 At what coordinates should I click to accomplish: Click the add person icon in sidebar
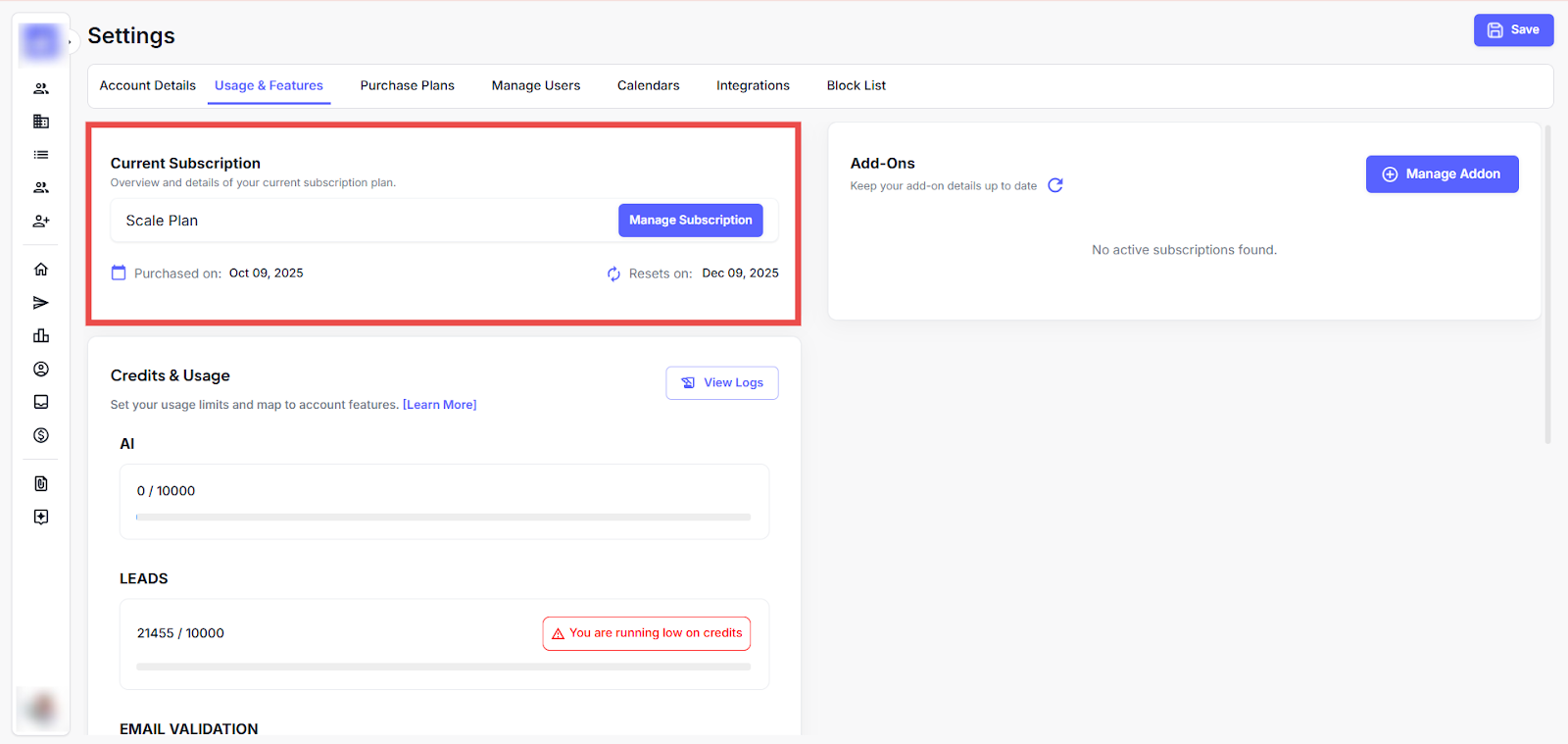(x=41, y=222)
